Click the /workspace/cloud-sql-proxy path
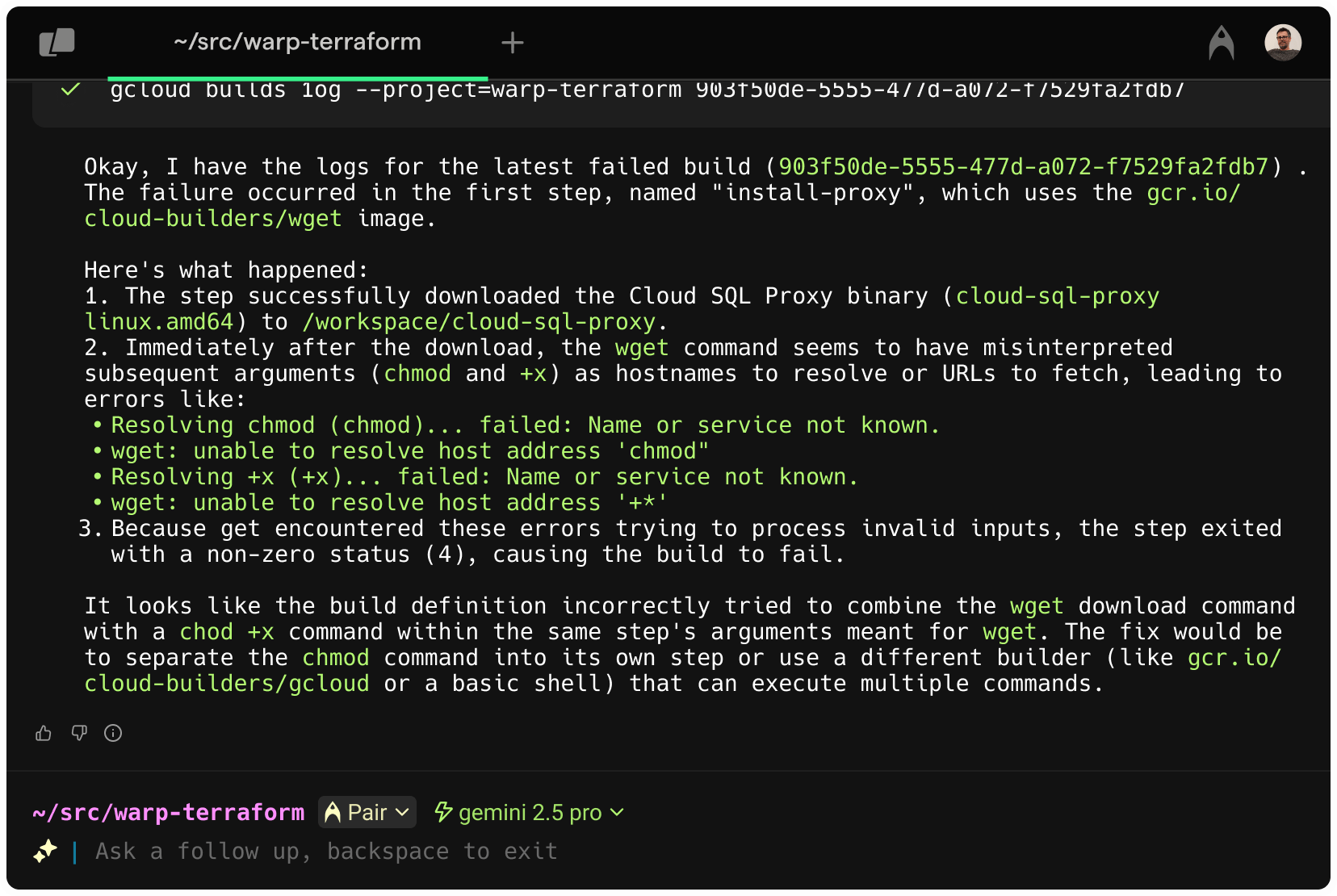The height and width of the screenshot is (896, 1337). (480, 322)
